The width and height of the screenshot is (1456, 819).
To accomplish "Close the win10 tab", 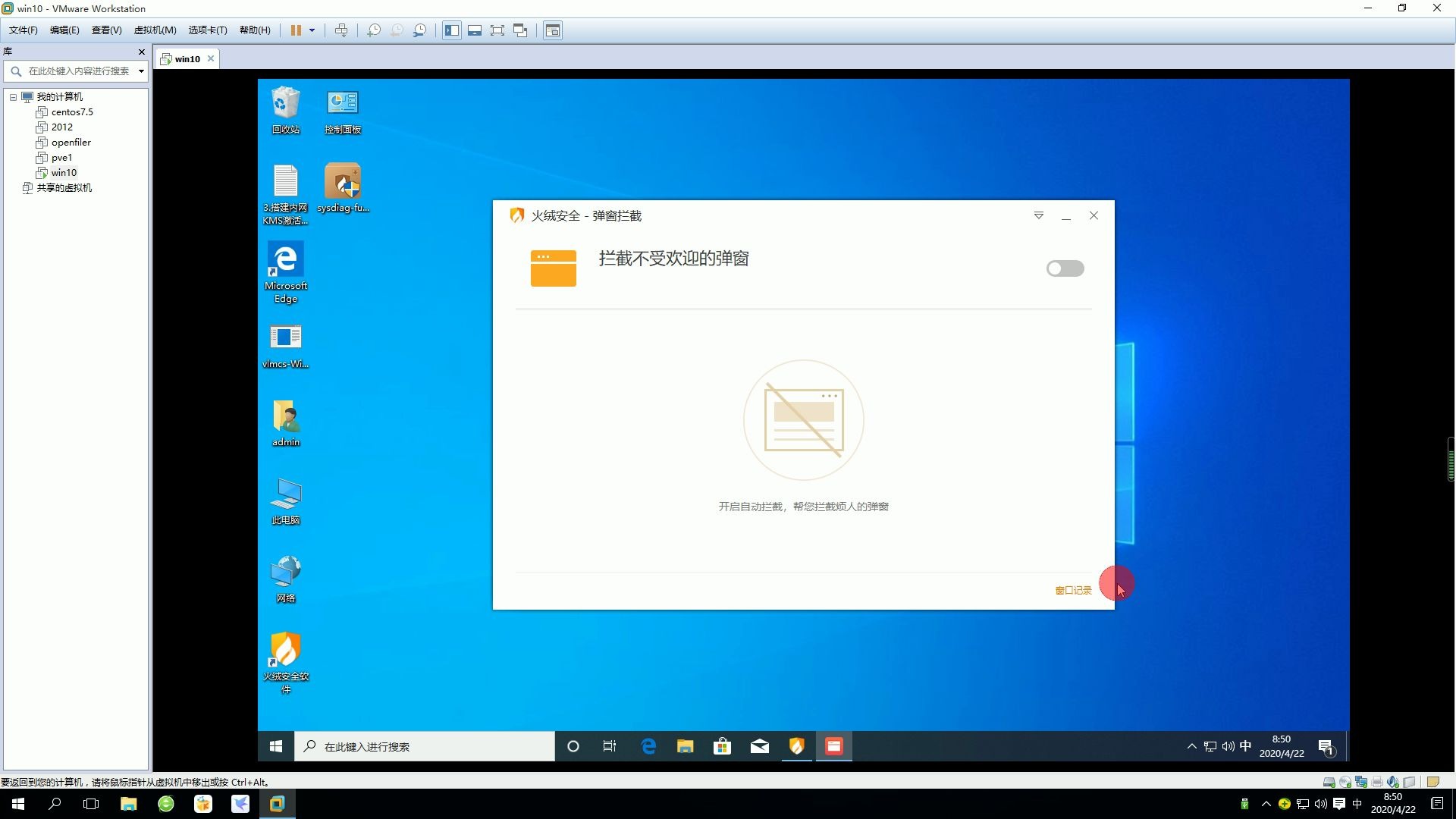I will tap(211, 58).
